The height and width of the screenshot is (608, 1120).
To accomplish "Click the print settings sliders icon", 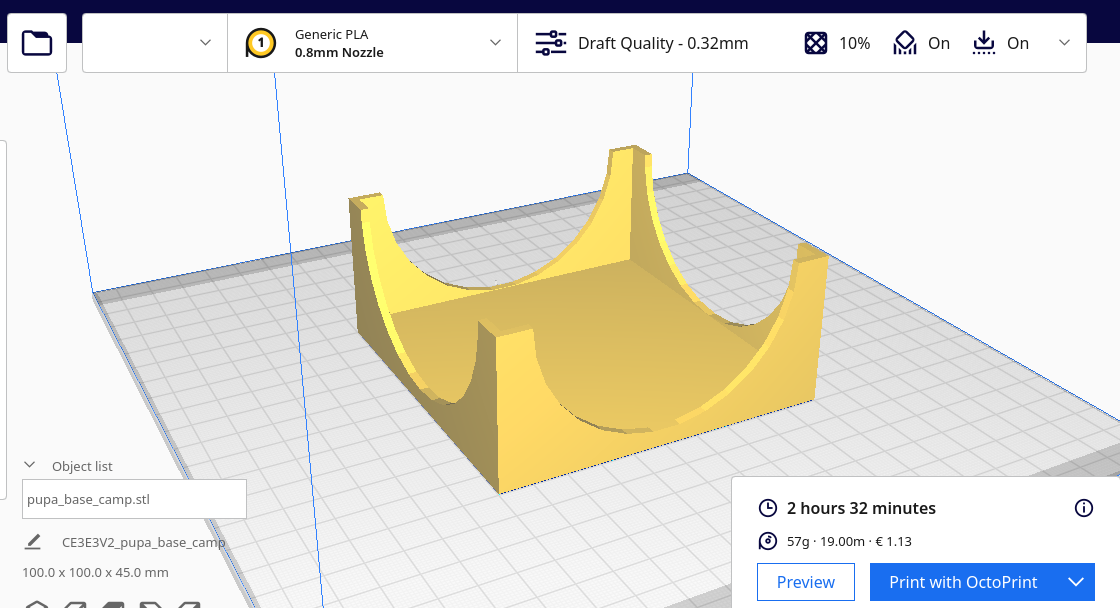I will pos(550,43).
